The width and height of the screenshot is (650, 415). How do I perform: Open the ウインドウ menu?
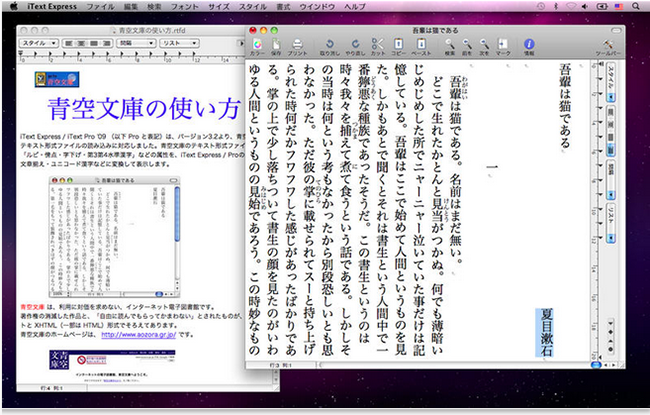coord(318,6)
